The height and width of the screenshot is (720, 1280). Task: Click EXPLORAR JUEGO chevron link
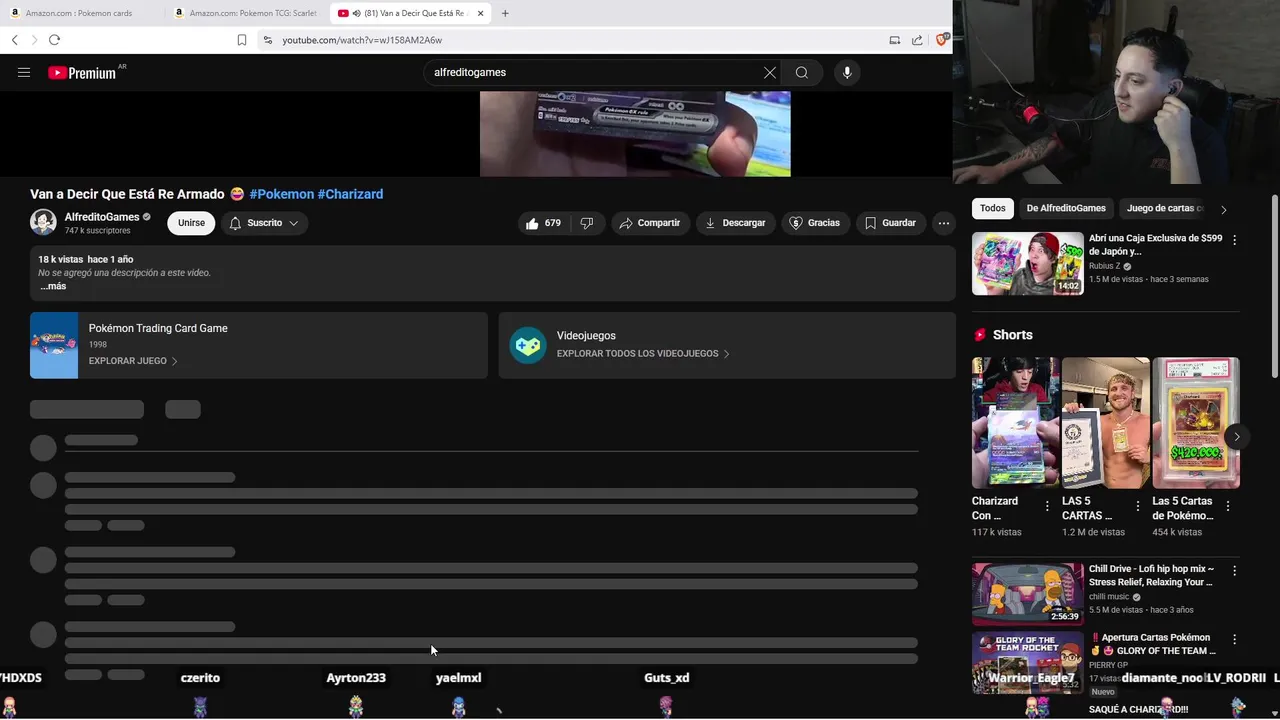coord(133,361)
